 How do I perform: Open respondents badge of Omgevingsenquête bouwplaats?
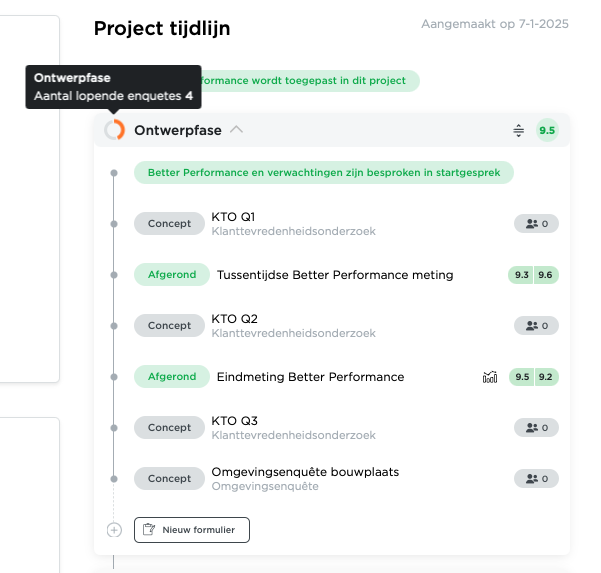pos(536,478)
